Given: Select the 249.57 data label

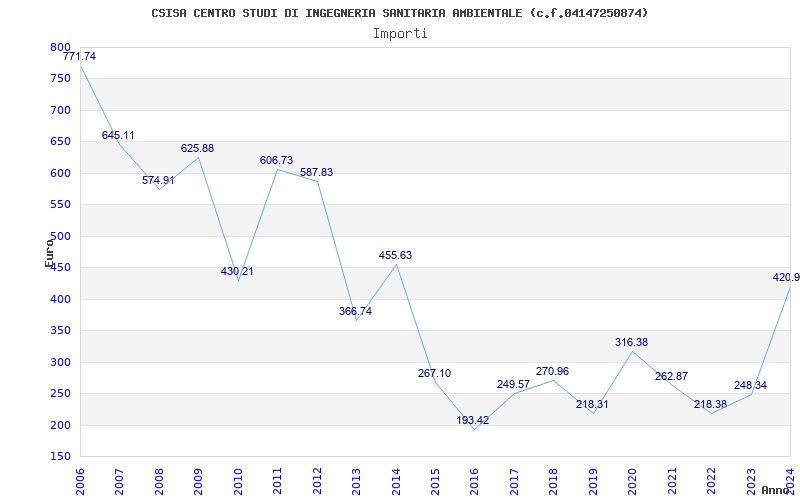Looking at the screenshot, I should 514,385.
